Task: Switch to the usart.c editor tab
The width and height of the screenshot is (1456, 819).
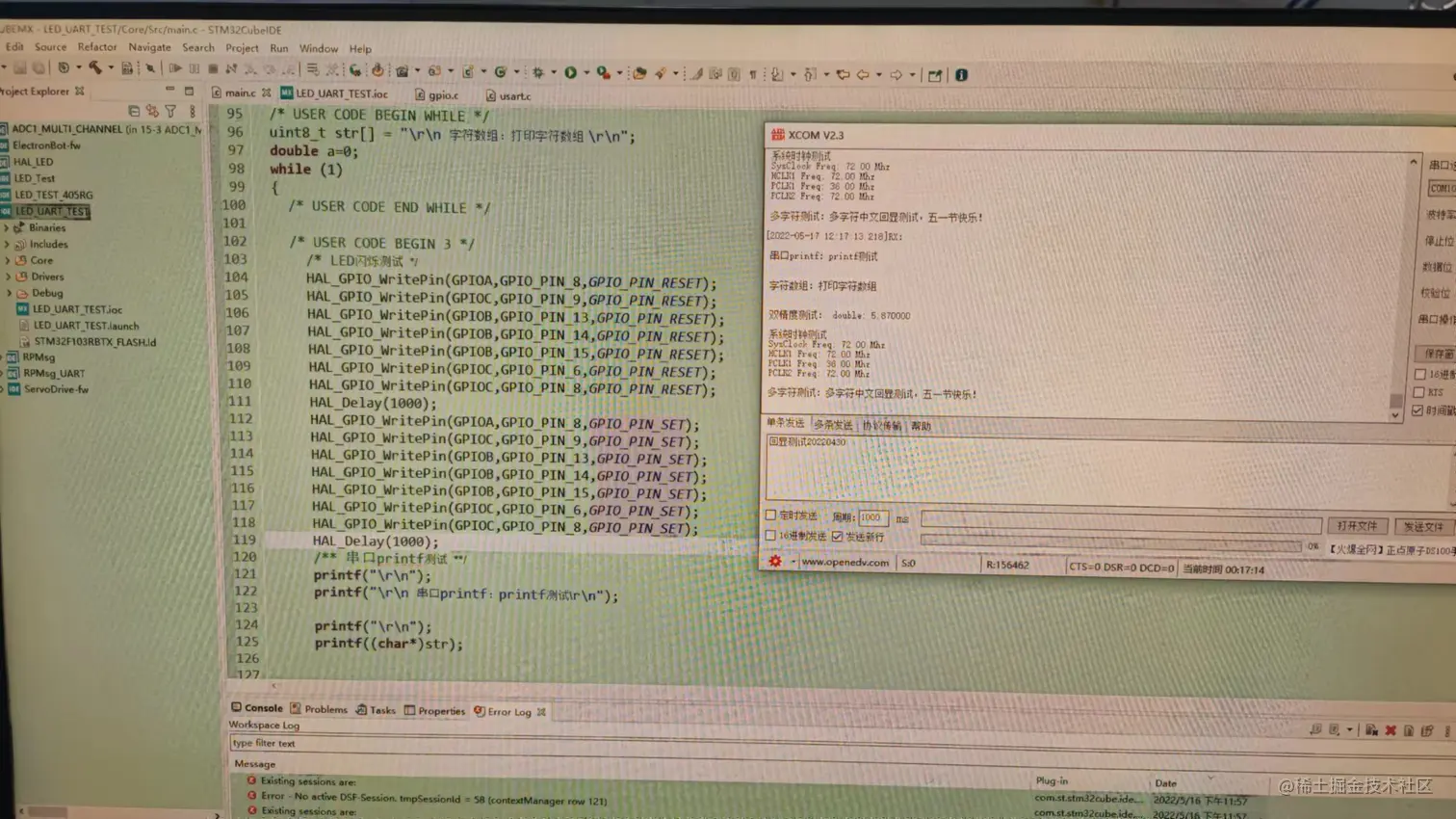Action: tap(507, 95)
